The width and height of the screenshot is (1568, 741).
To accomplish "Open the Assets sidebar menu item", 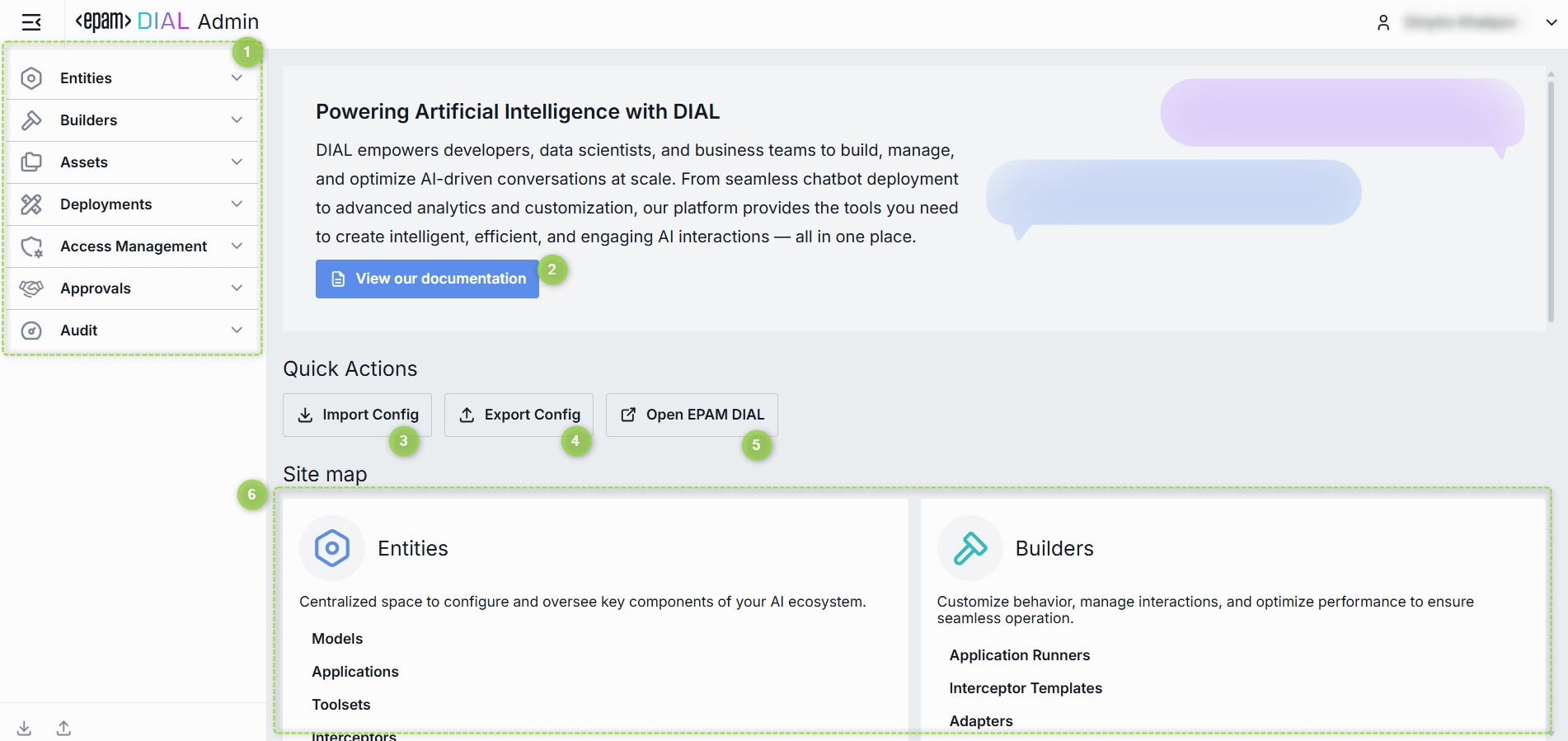I will click(x=84, y=162).
